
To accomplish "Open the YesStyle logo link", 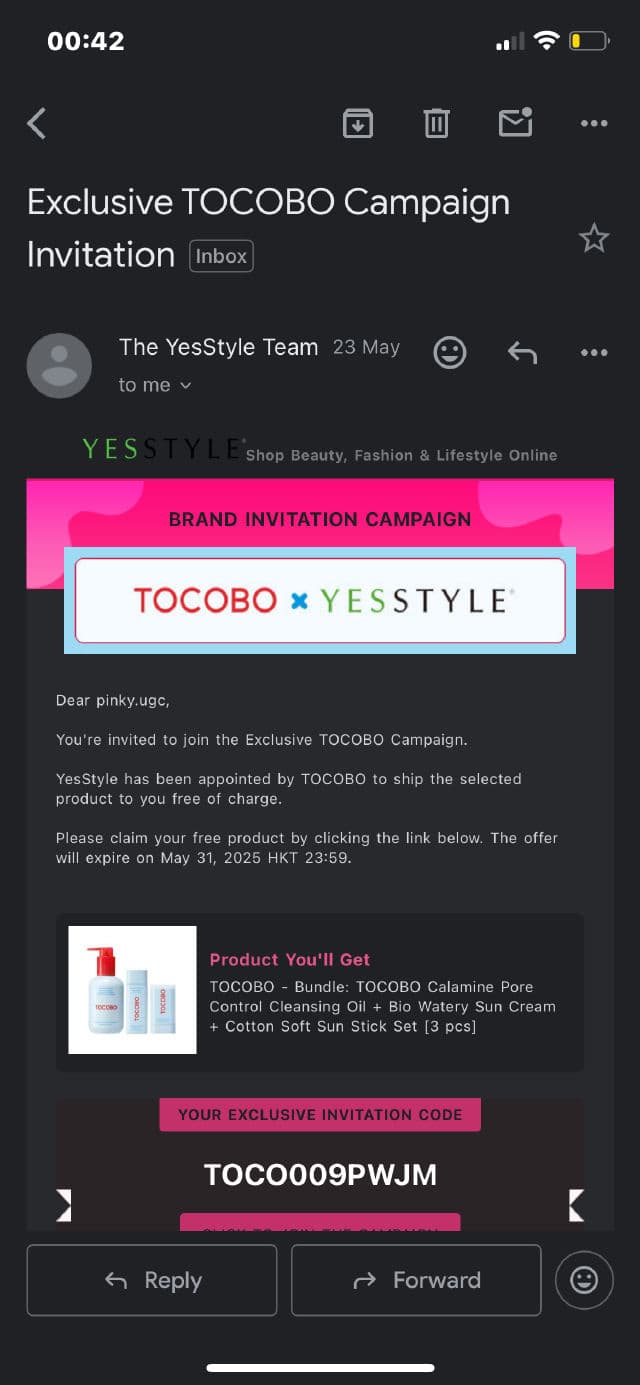I will click(x=163, y=449).
